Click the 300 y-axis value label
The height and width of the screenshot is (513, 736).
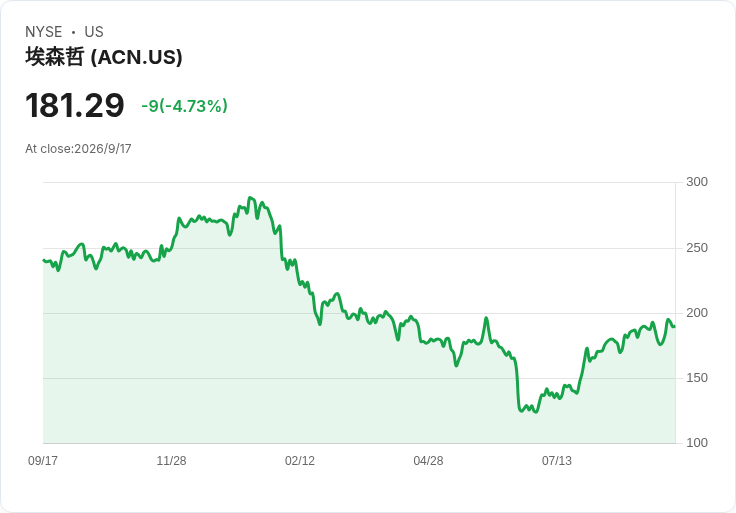697,182
